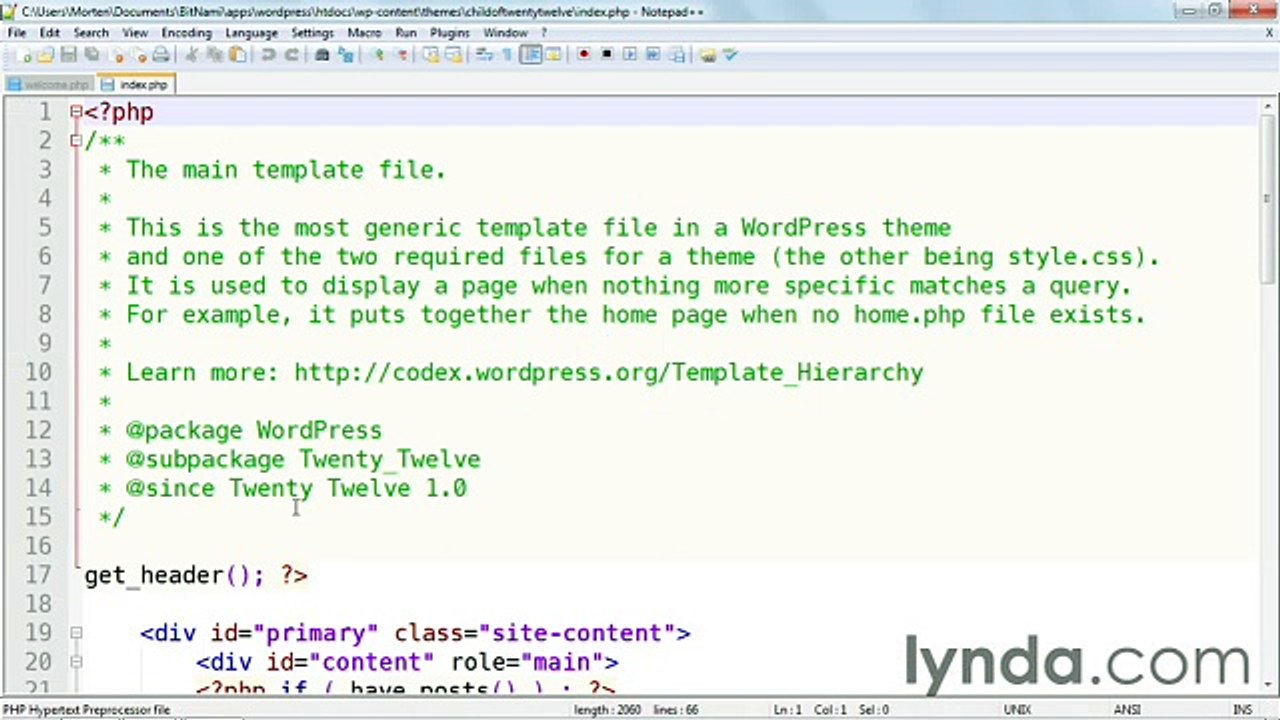Screen dimensions: 1280x720
Task: Click the Open file toolbar icon
Action: point(45,55)
